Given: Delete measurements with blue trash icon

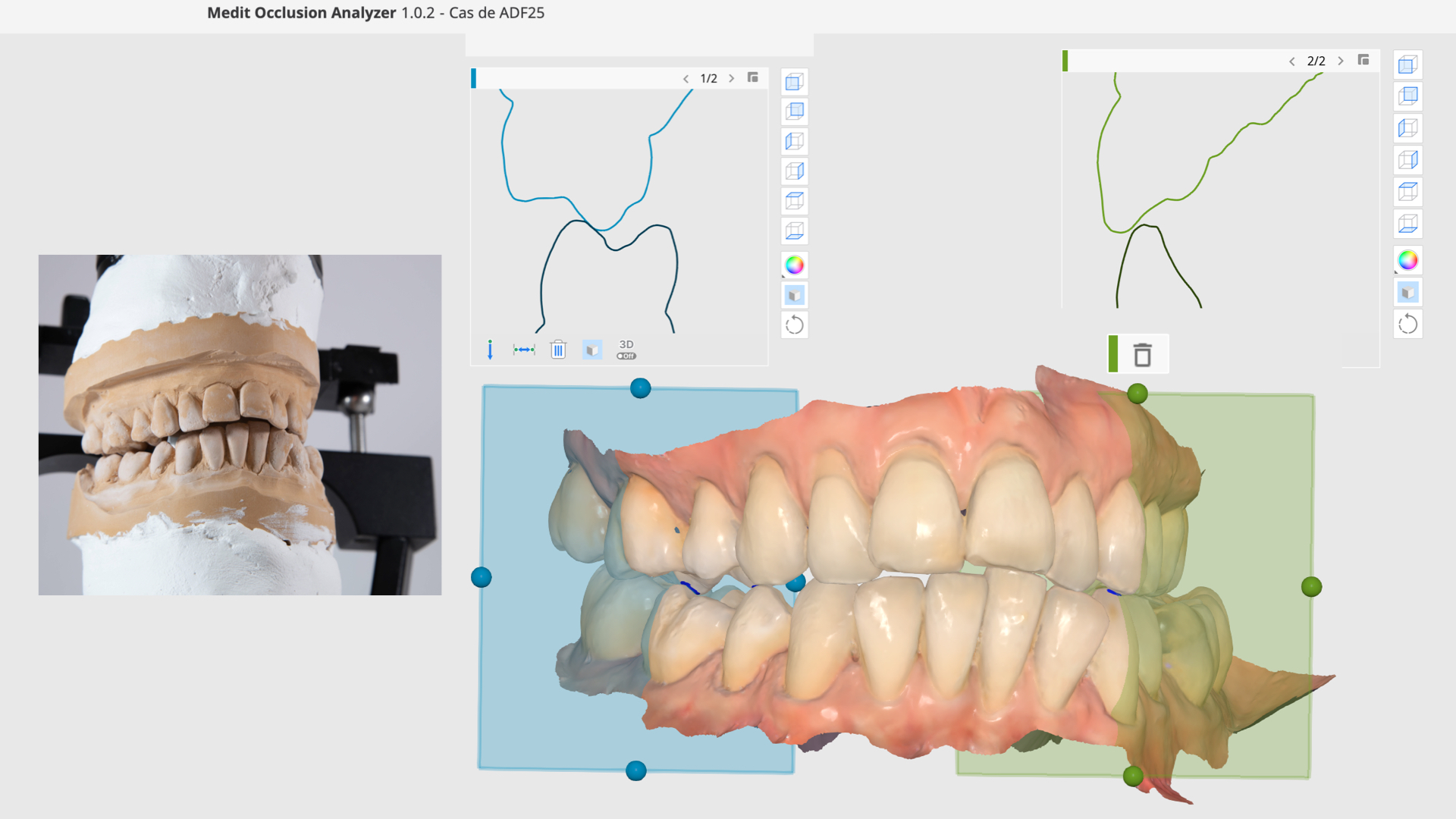Looking at the screenshot, I should [558, 350].
